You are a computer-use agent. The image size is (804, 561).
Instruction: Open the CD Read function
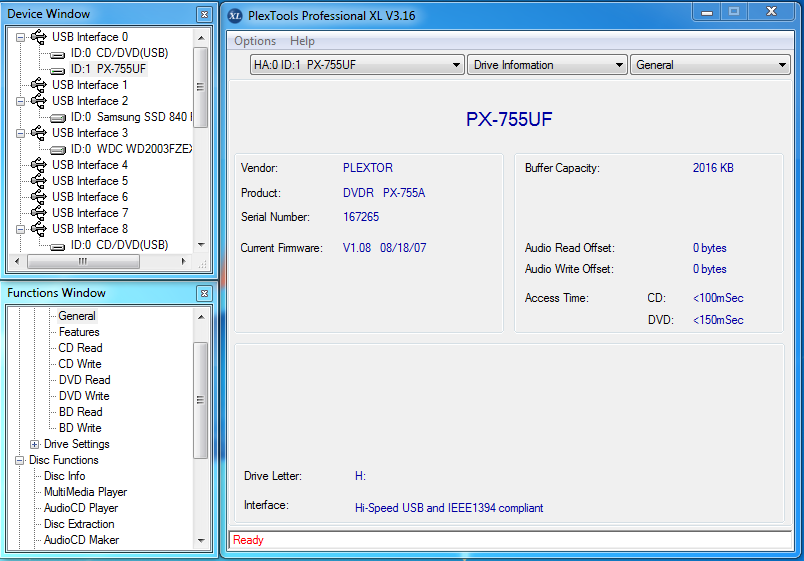(80, 348)
